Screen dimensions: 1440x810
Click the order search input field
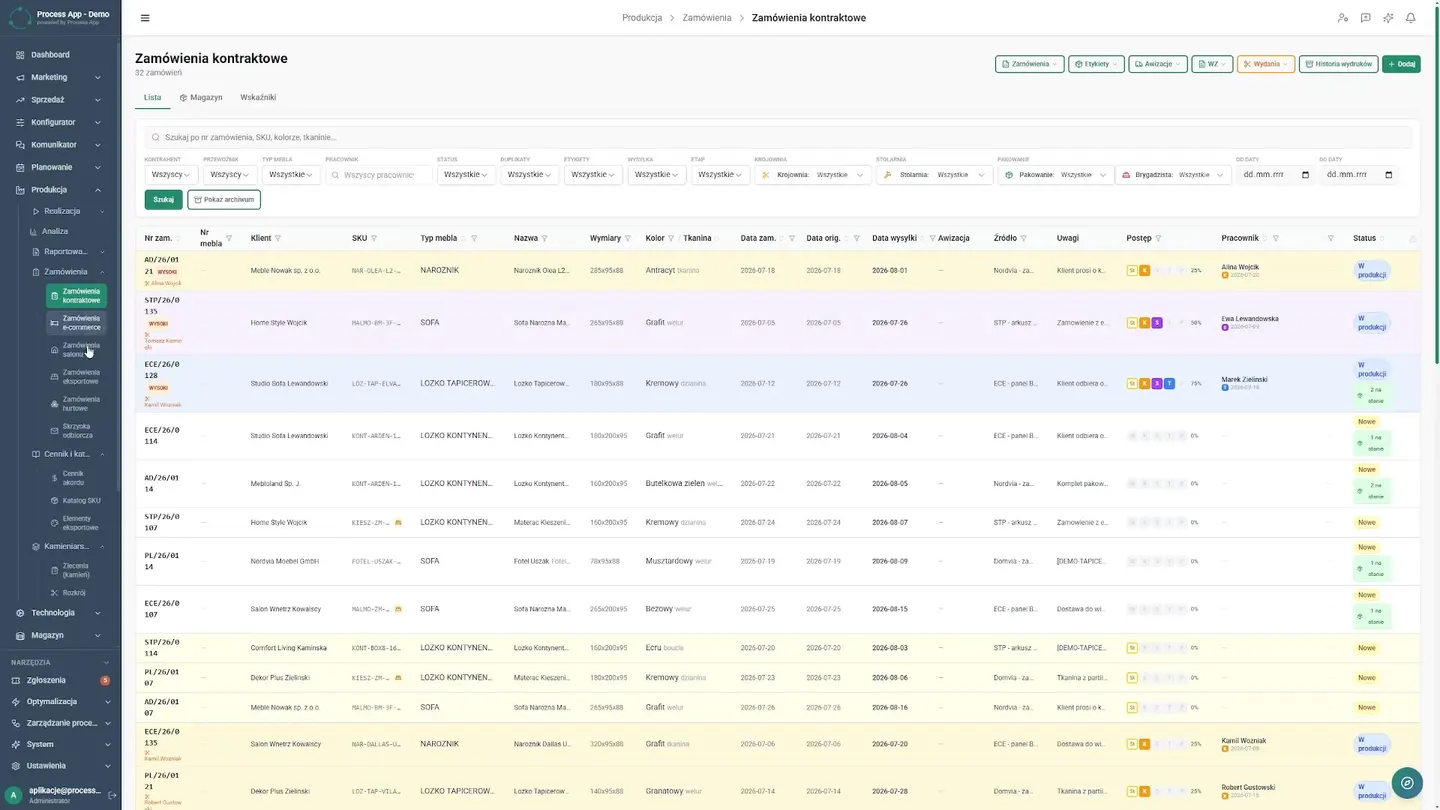click(x=778, y=137)
